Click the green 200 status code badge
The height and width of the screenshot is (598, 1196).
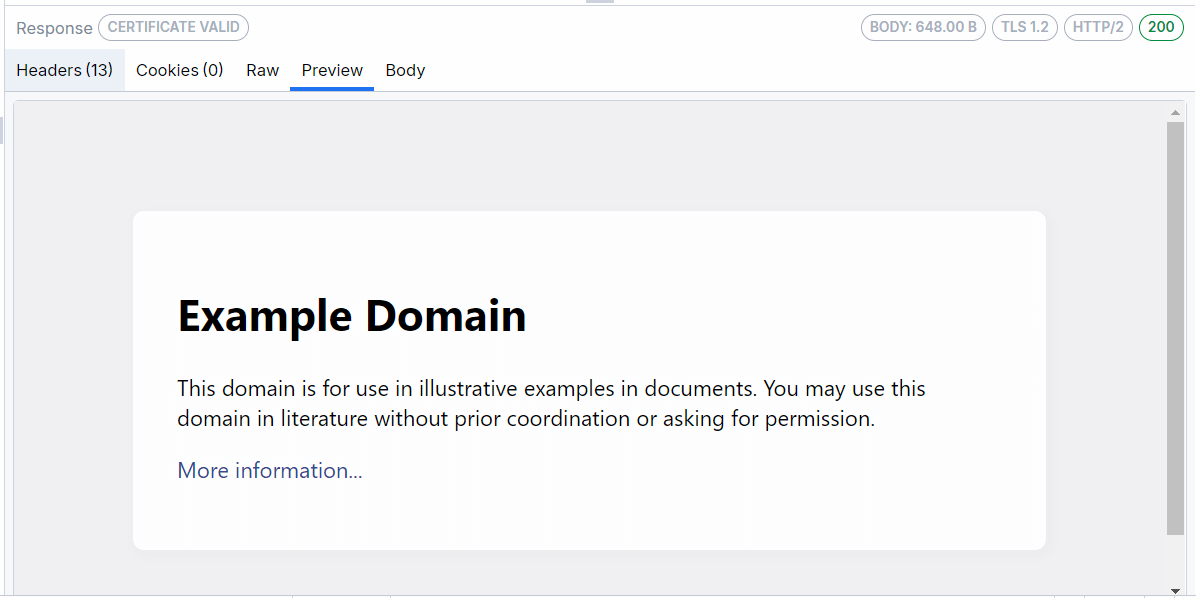coord(1161,27)
